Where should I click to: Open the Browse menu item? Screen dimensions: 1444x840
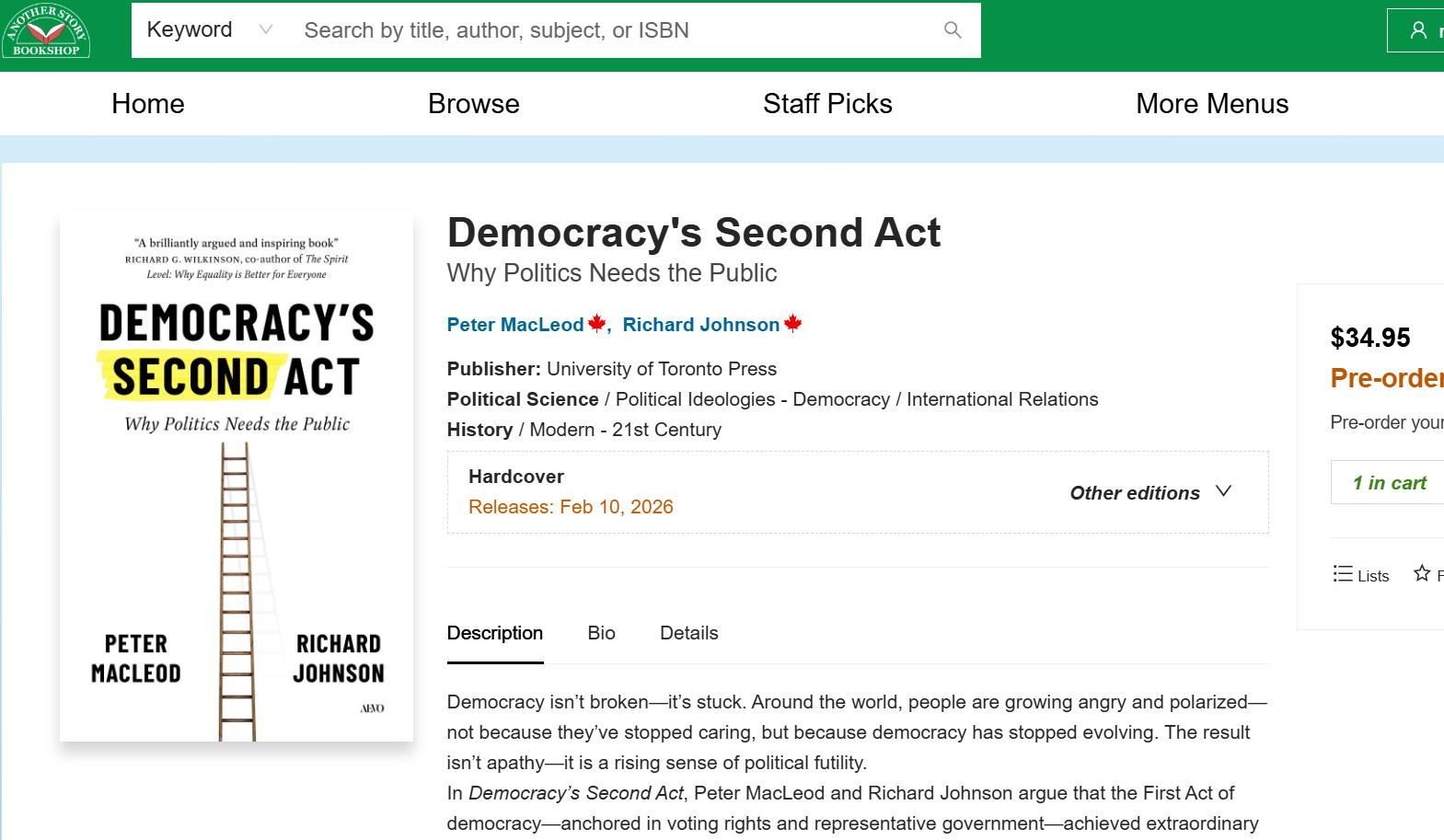(473, 104)
